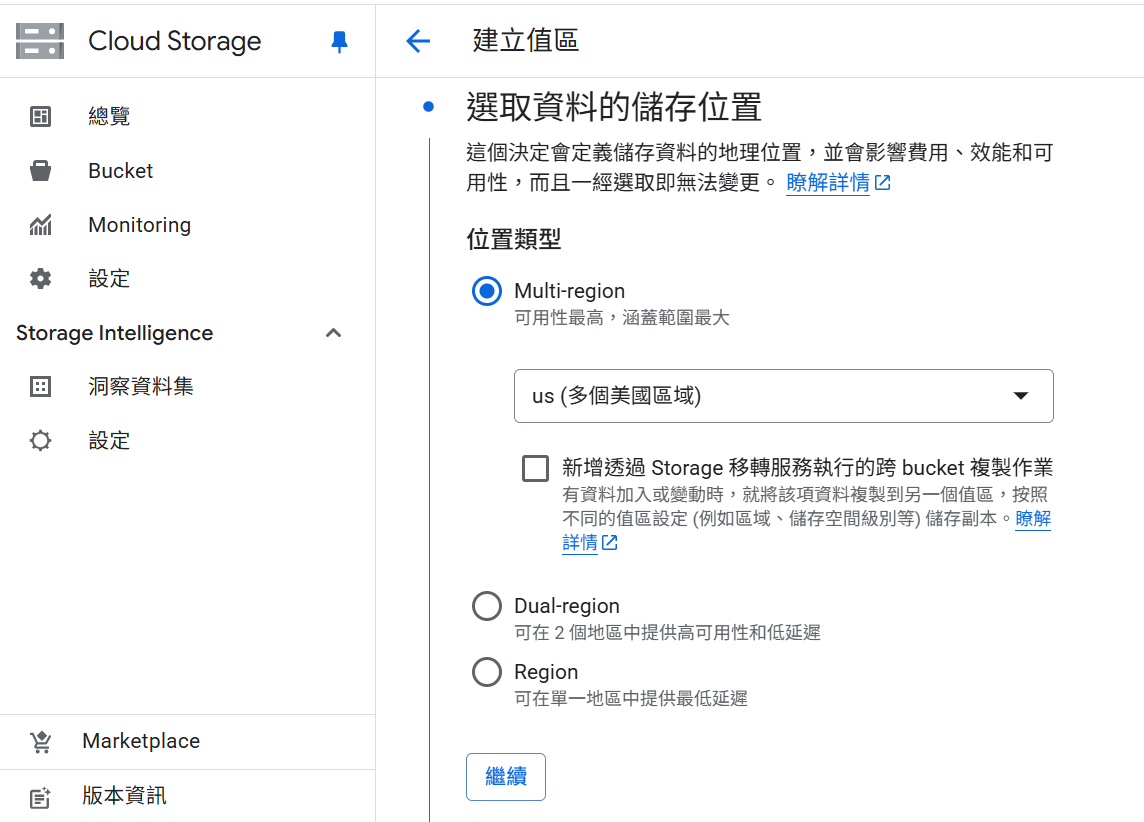Click the 繼續 button

tap(505, 776)
